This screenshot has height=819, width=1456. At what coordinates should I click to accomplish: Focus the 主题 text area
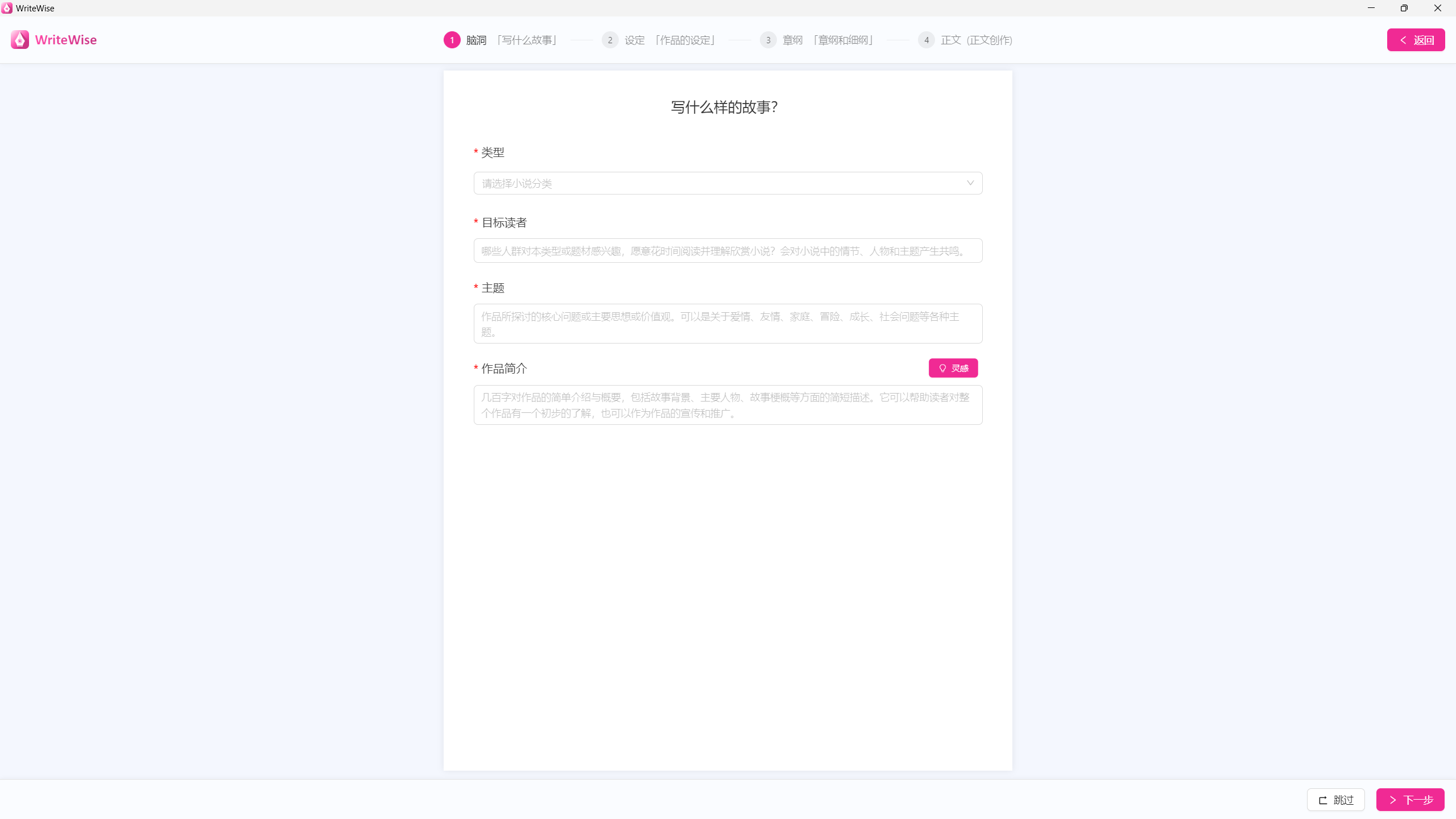[727, 324]
